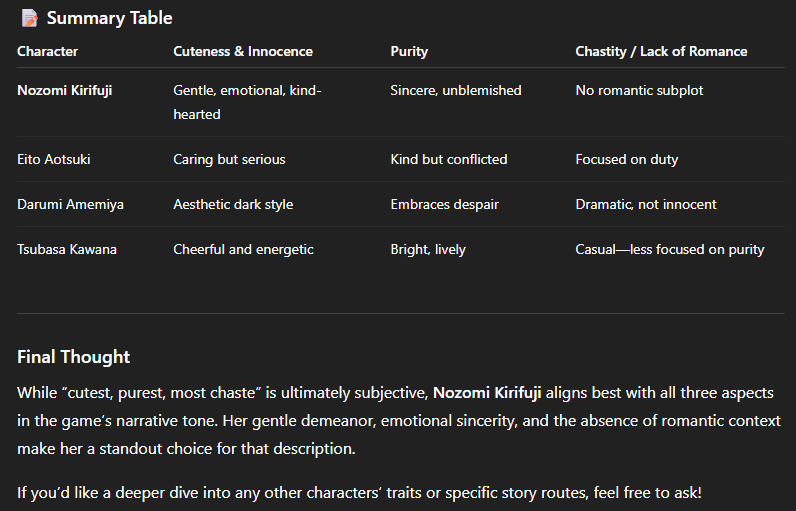The image size is (796, 511).
Task: Click the notepad icon beside Summary Table
Action: 29,18
